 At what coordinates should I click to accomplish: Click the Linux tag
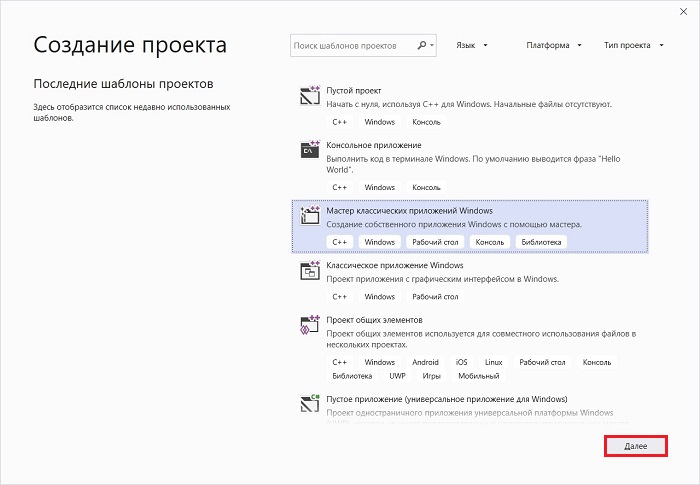click(493, 362)
